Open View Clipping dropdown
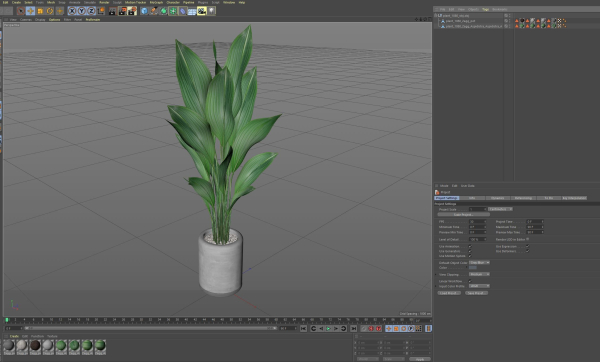The image size is (600, 362). pos(479,274)
